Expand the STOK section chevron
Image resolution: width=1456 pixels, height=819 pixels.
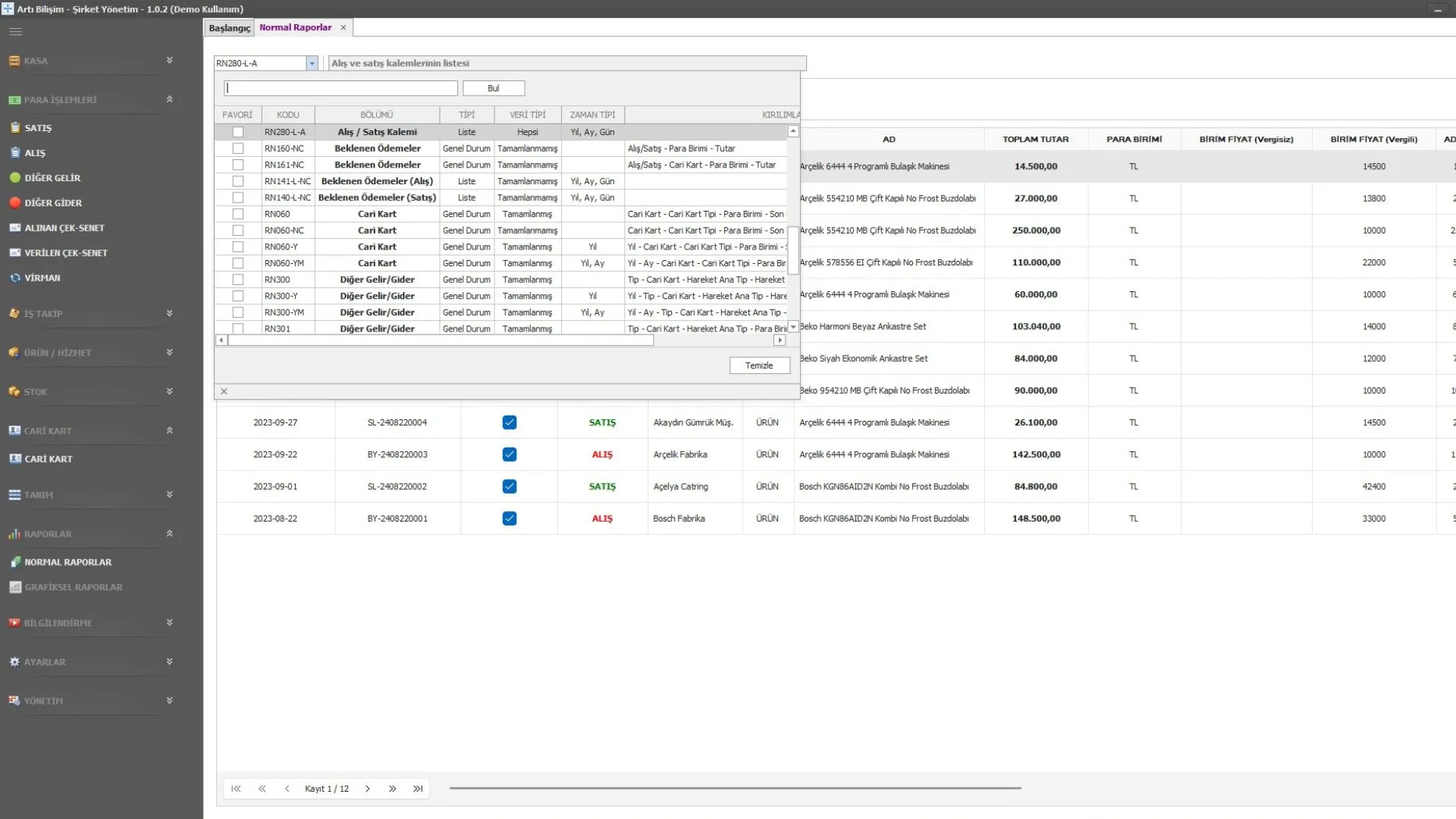169,392
